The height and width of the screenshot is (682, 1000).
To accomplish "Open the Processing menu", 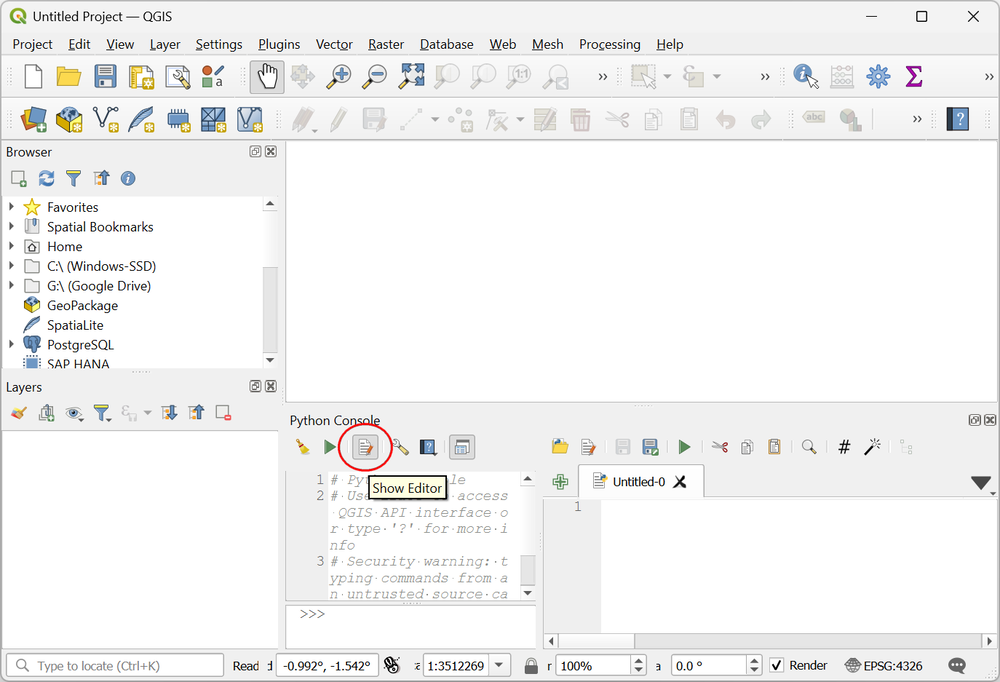I will coord(609,44).
